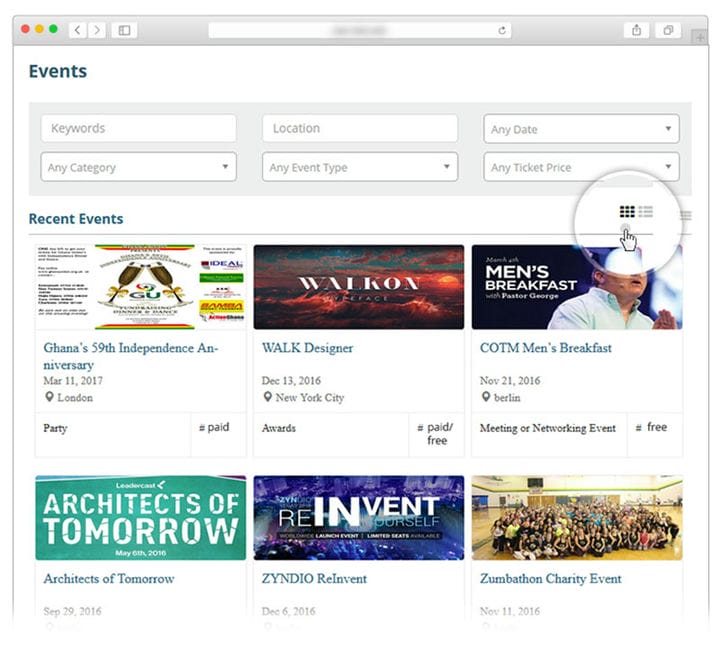Click the Dec 6, 2016 date
720x650 pixels.
pyautogui.click(x=288, y=611)
